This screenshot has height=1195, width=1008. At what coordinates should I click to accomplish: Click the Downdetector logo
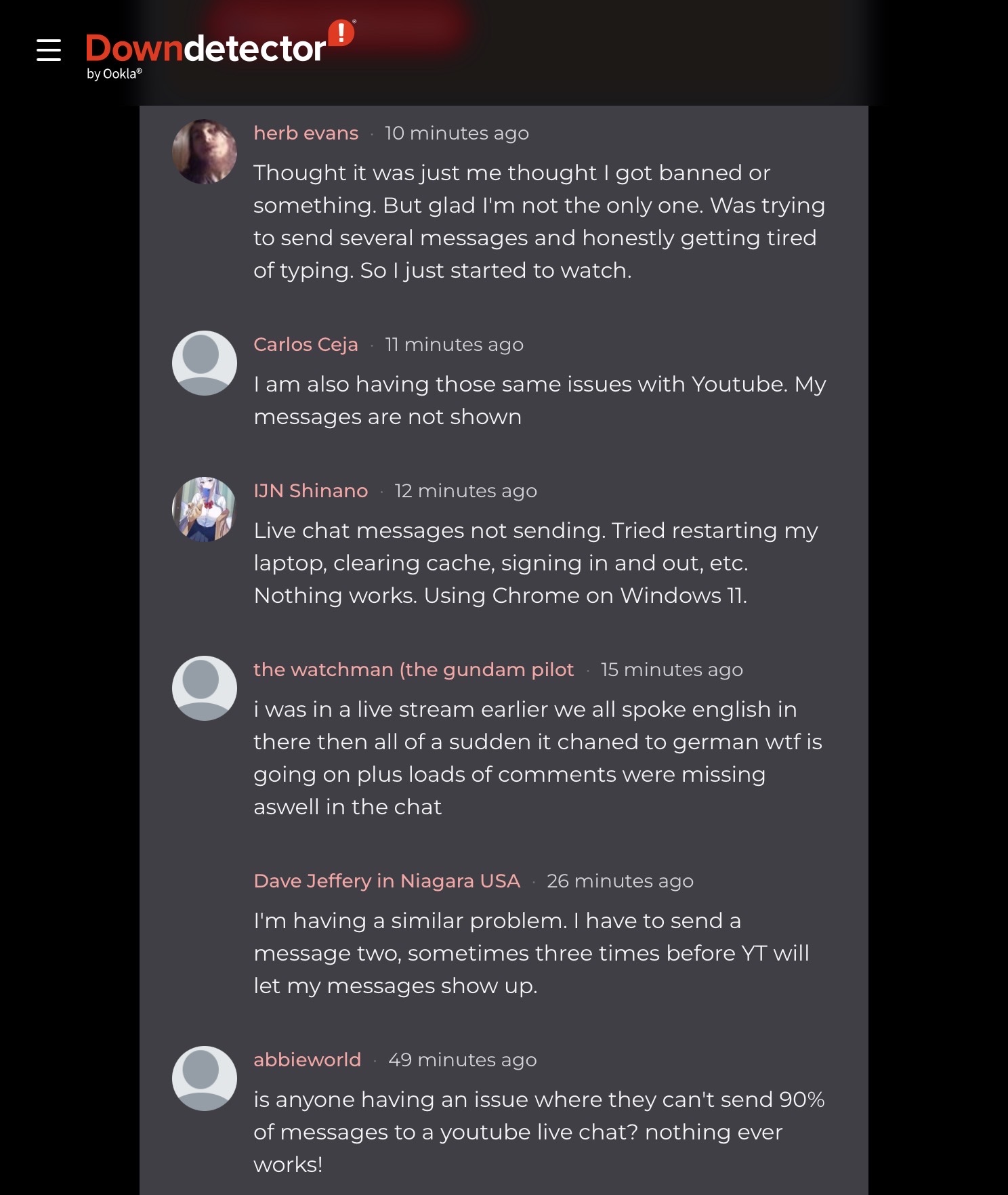point(206,50)
